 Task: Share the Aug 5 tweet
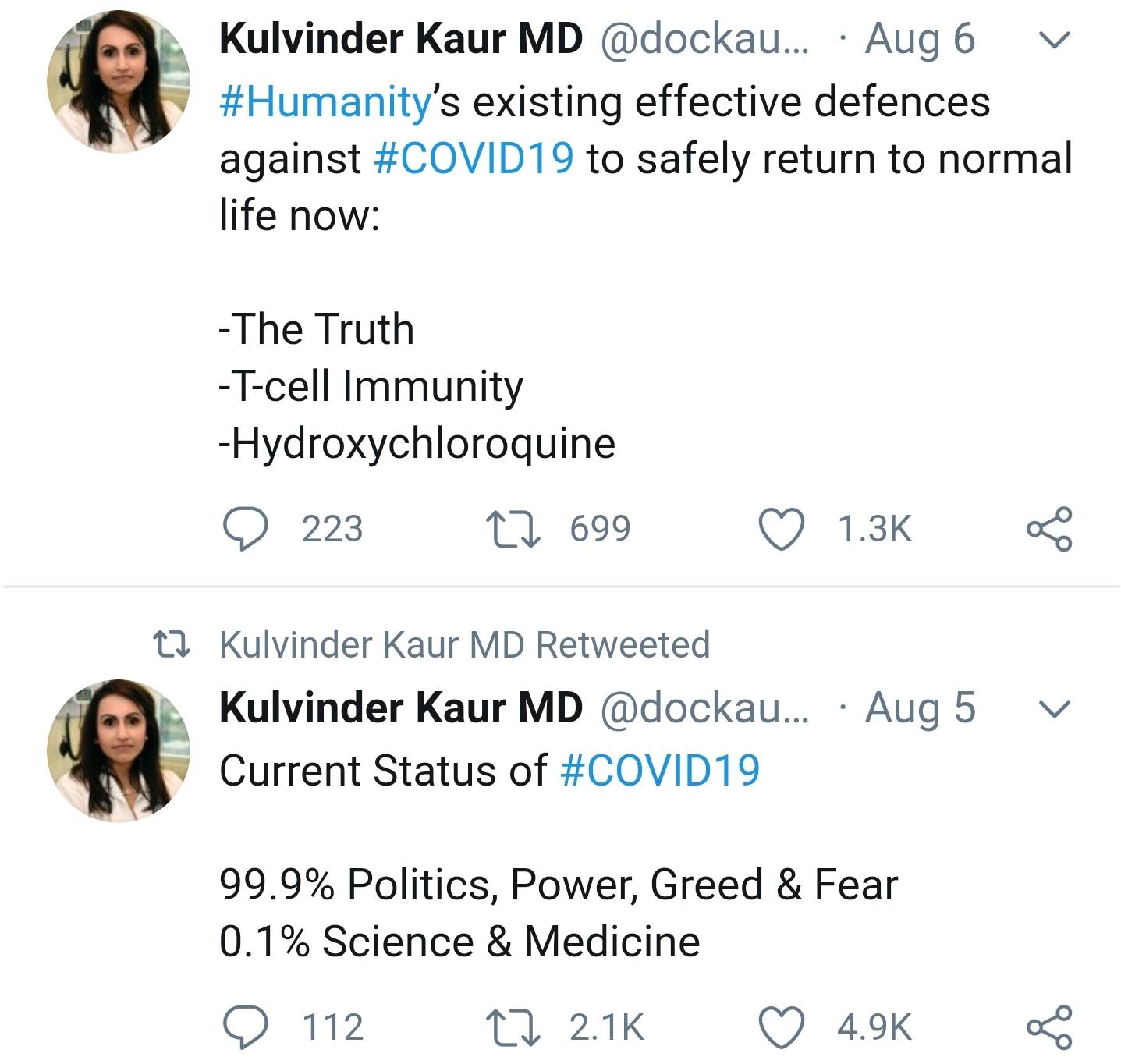(x=1049, y=1027)
